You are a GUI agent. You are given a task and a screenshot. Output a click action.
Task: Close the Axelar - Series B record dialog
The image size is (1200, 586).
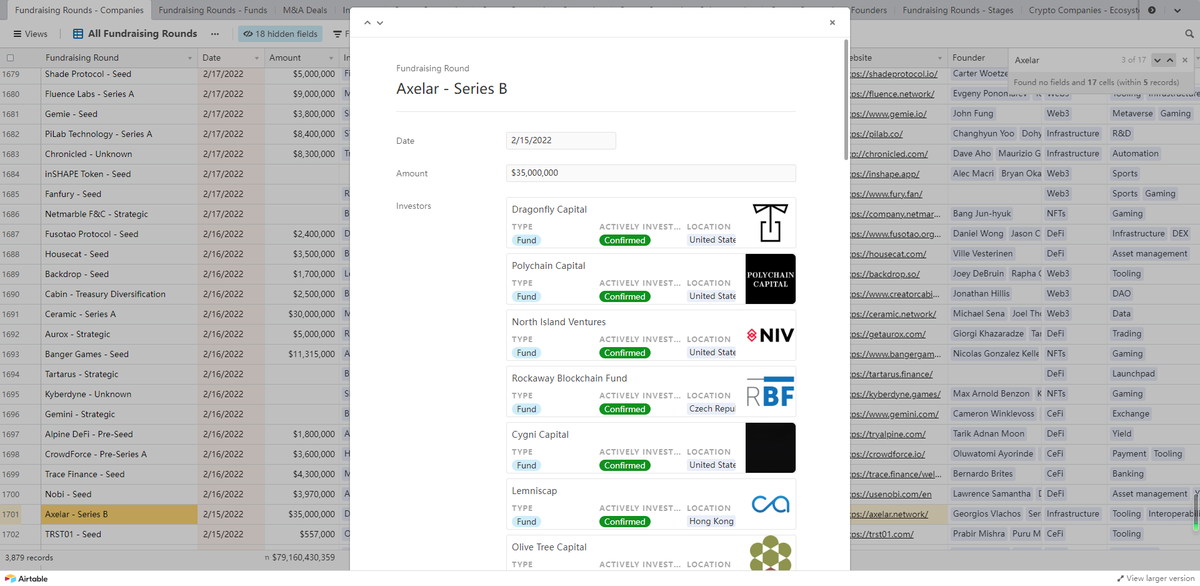coord(832,22)
